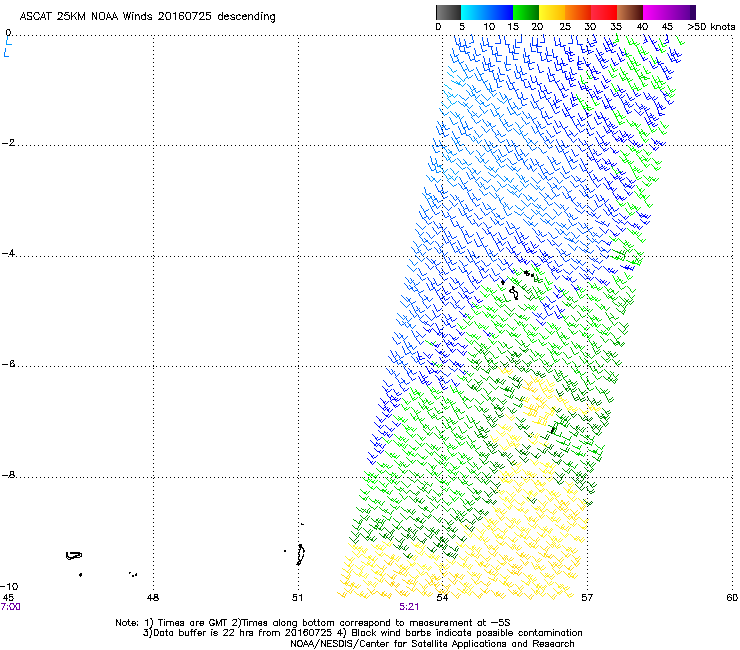
Task: Select the purple 45-50 knots legend color
Action: point(682,12)
